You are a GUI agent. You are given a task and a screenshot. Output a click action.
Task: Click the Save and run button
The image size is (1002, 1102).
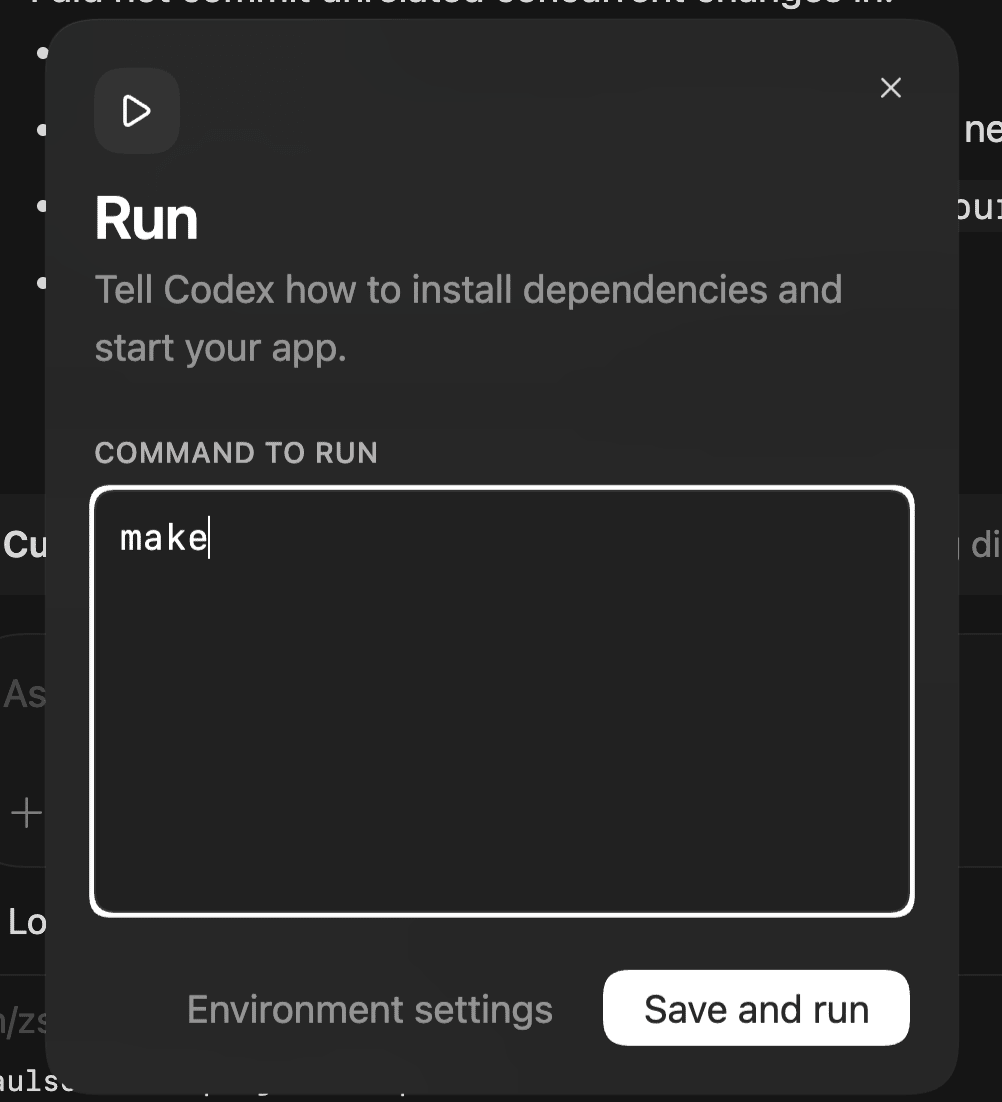756,1008
